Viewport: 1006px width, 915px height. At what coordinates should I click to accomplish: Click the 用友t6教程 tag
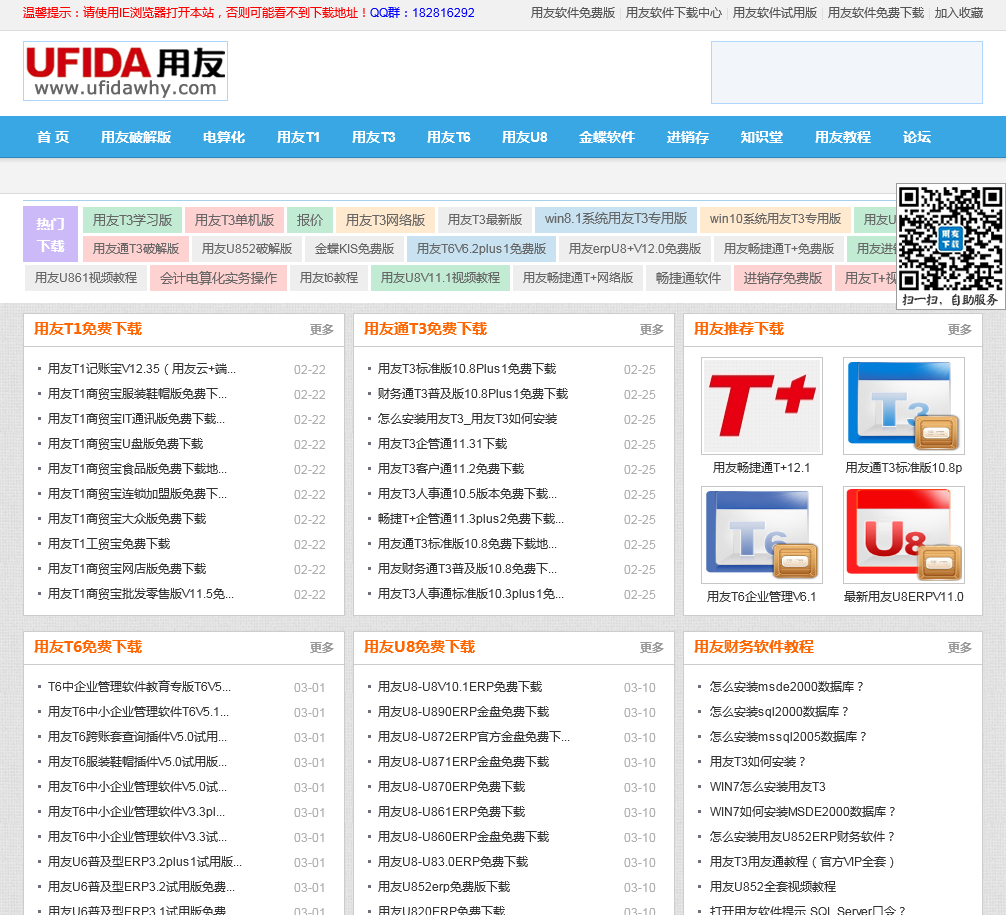click(328, 278)
